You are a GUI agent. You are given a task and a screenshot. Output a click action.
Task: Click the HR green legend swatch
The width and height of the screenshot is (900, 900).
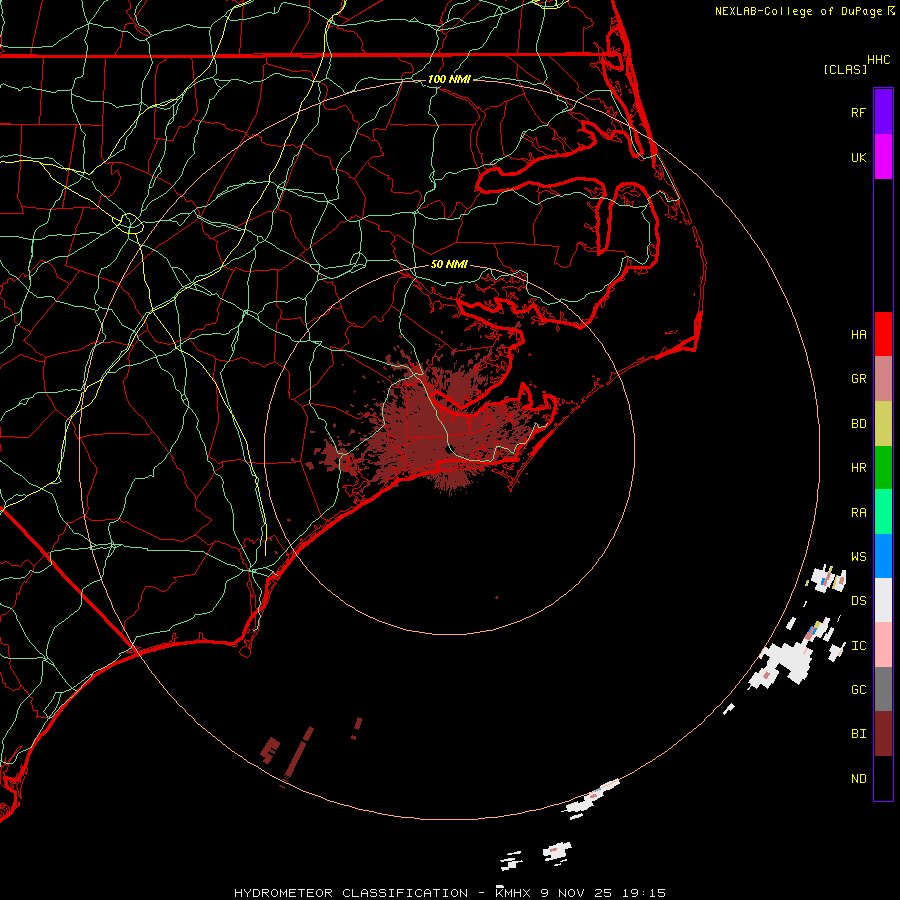click(x=883, y=468)
